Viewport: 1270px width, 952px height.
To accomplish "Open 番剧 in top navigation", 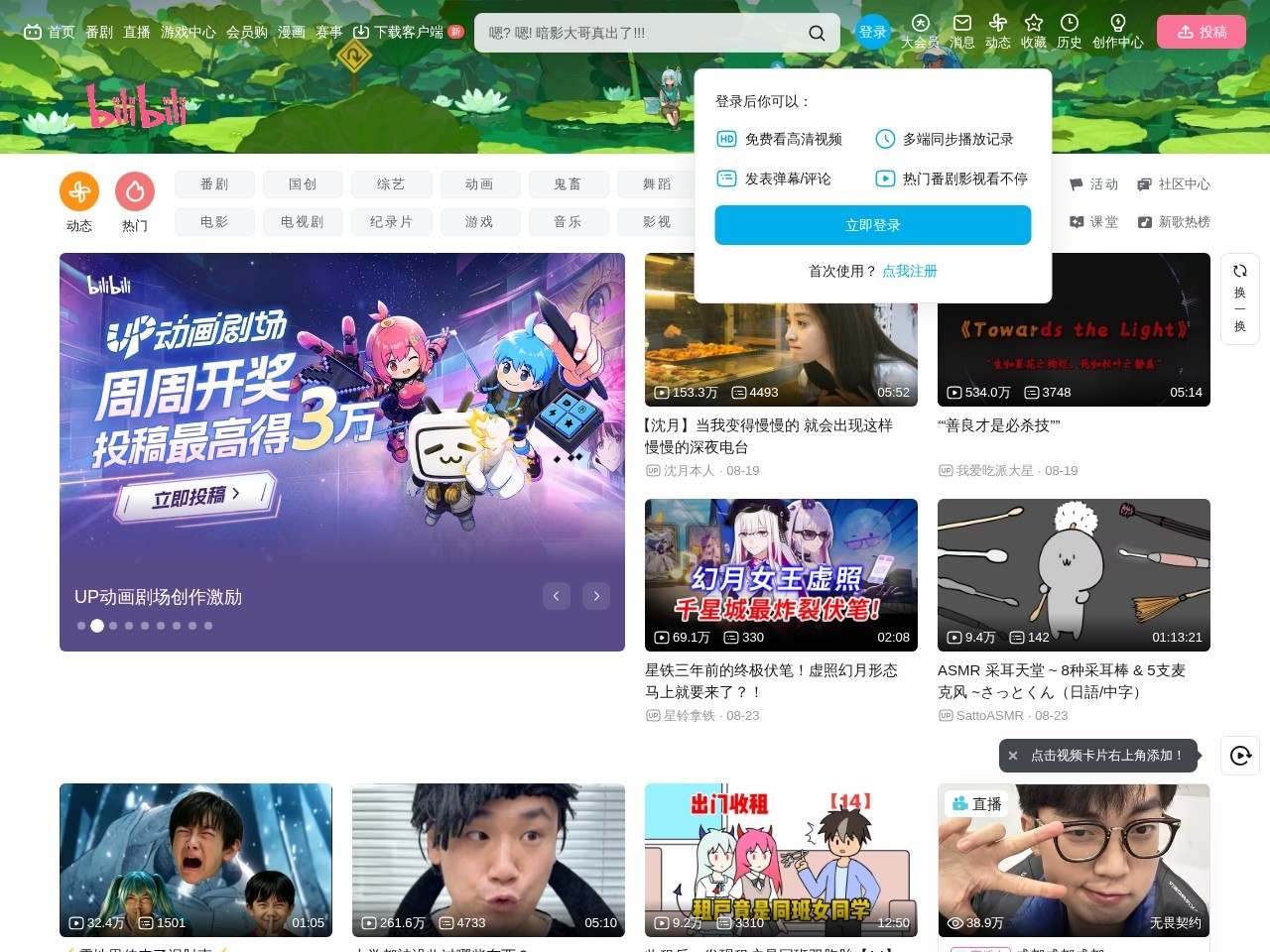I will coord(99,32).
